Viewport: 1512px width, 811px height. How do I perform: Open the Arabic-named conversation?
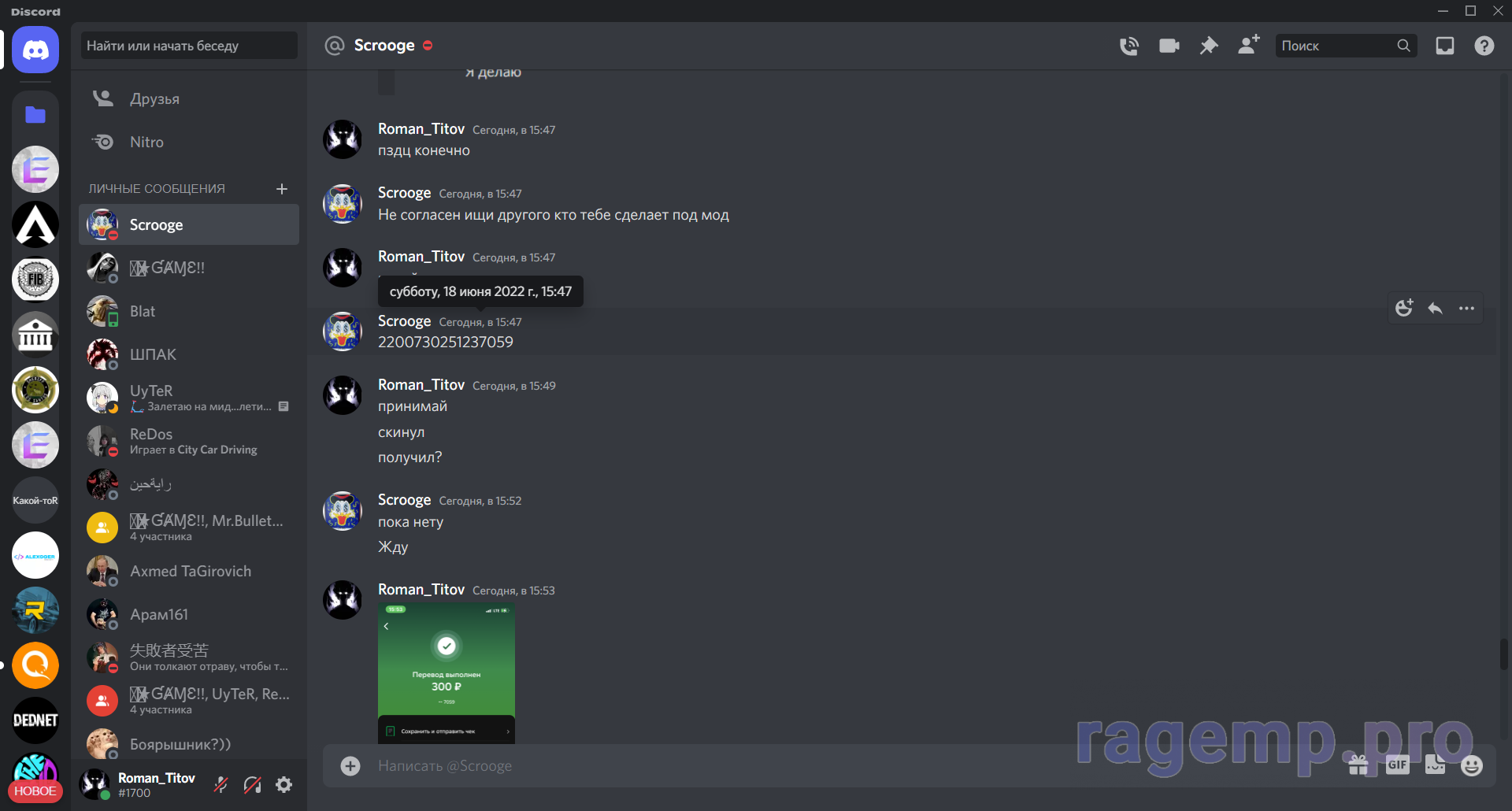pyautogui.click(x=189, y=484)
